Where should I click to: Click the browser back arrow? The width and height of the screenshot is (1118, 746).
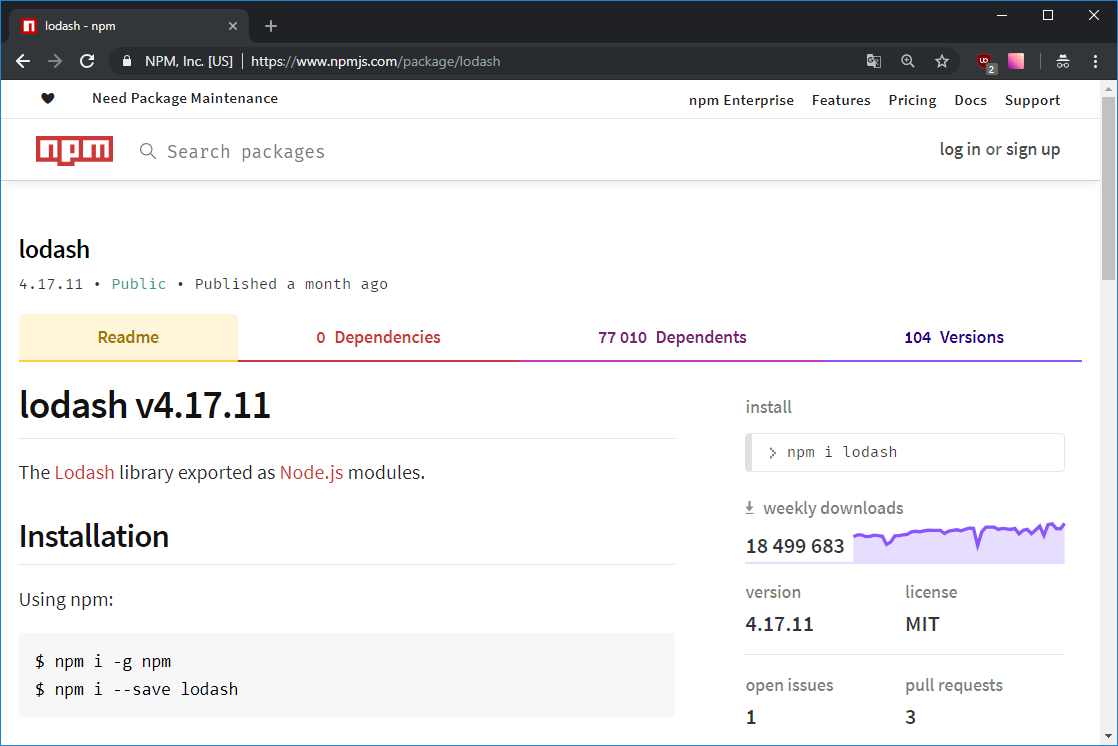click(23, 61)
